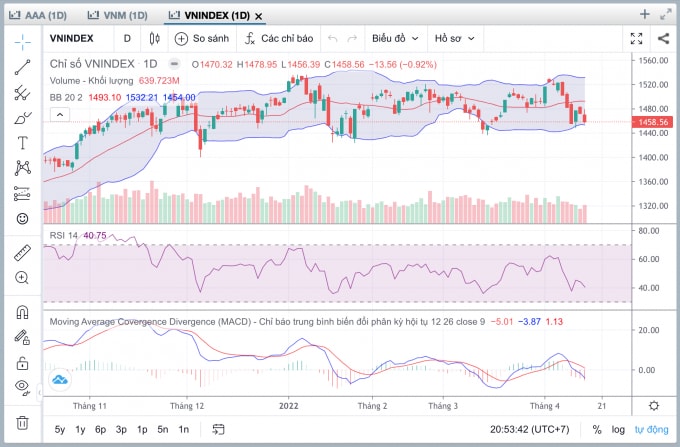Toggle lock all drawing tools

coord(23,362)
